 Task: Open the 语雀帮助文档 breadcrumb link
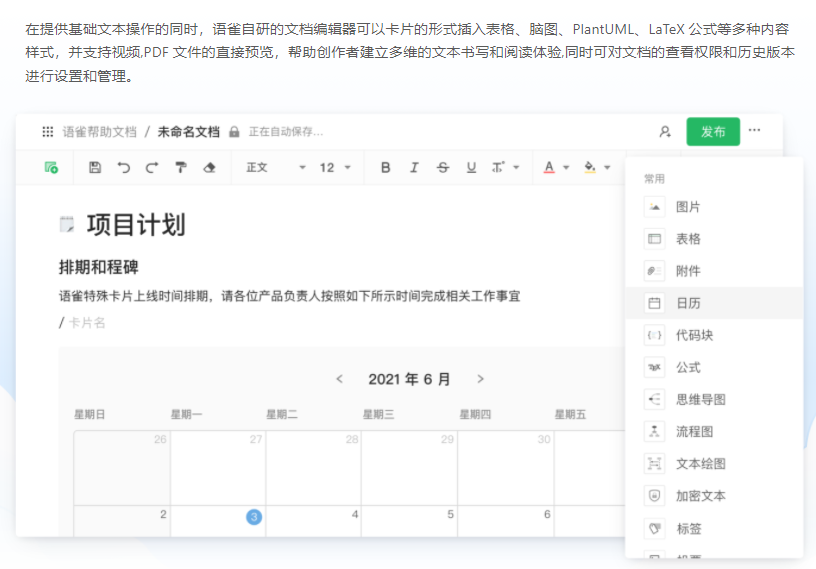[x=100, y=132]
